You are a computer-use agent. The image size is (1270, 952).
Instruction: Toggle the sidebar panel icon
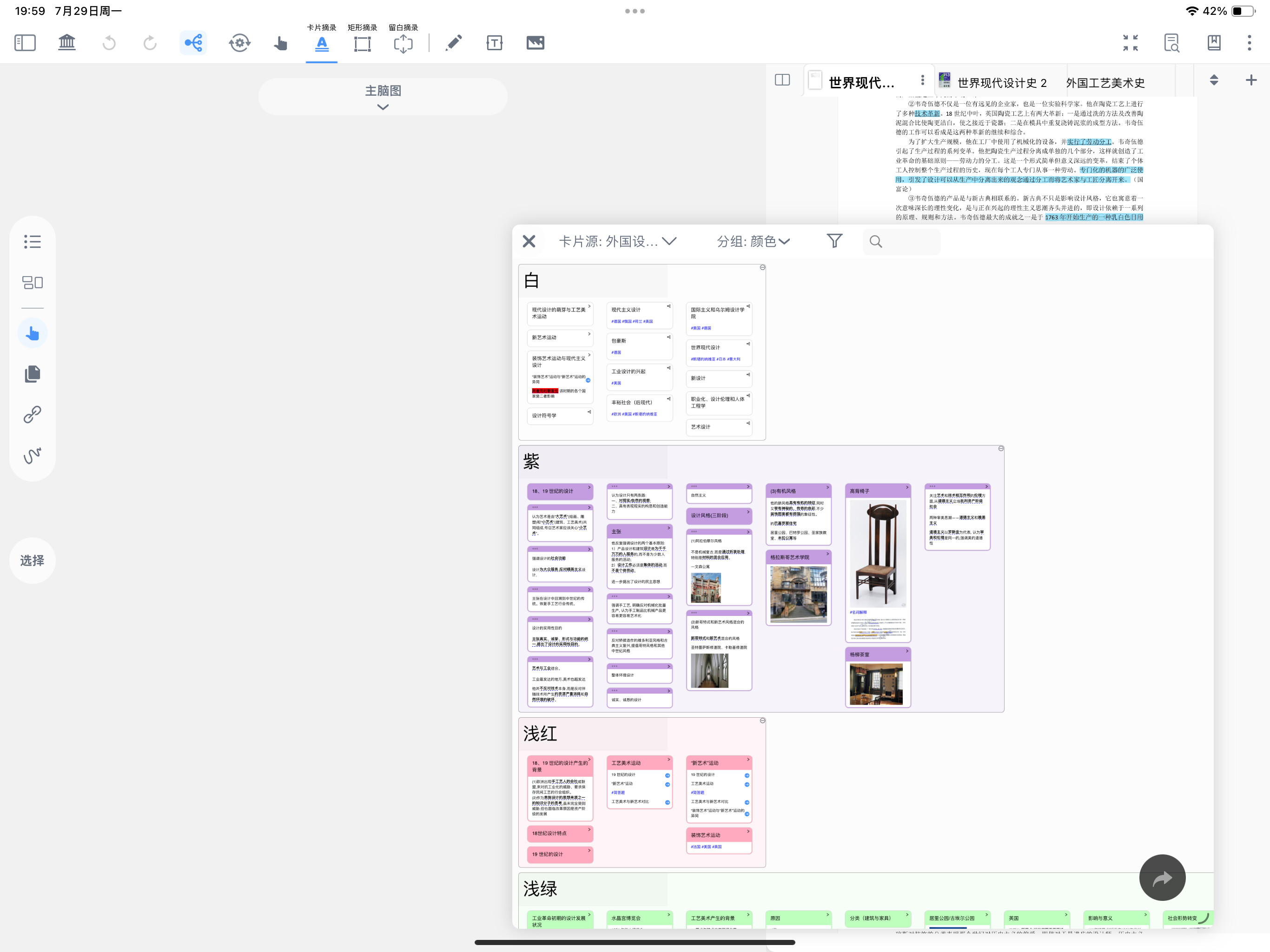pos(25,43)
